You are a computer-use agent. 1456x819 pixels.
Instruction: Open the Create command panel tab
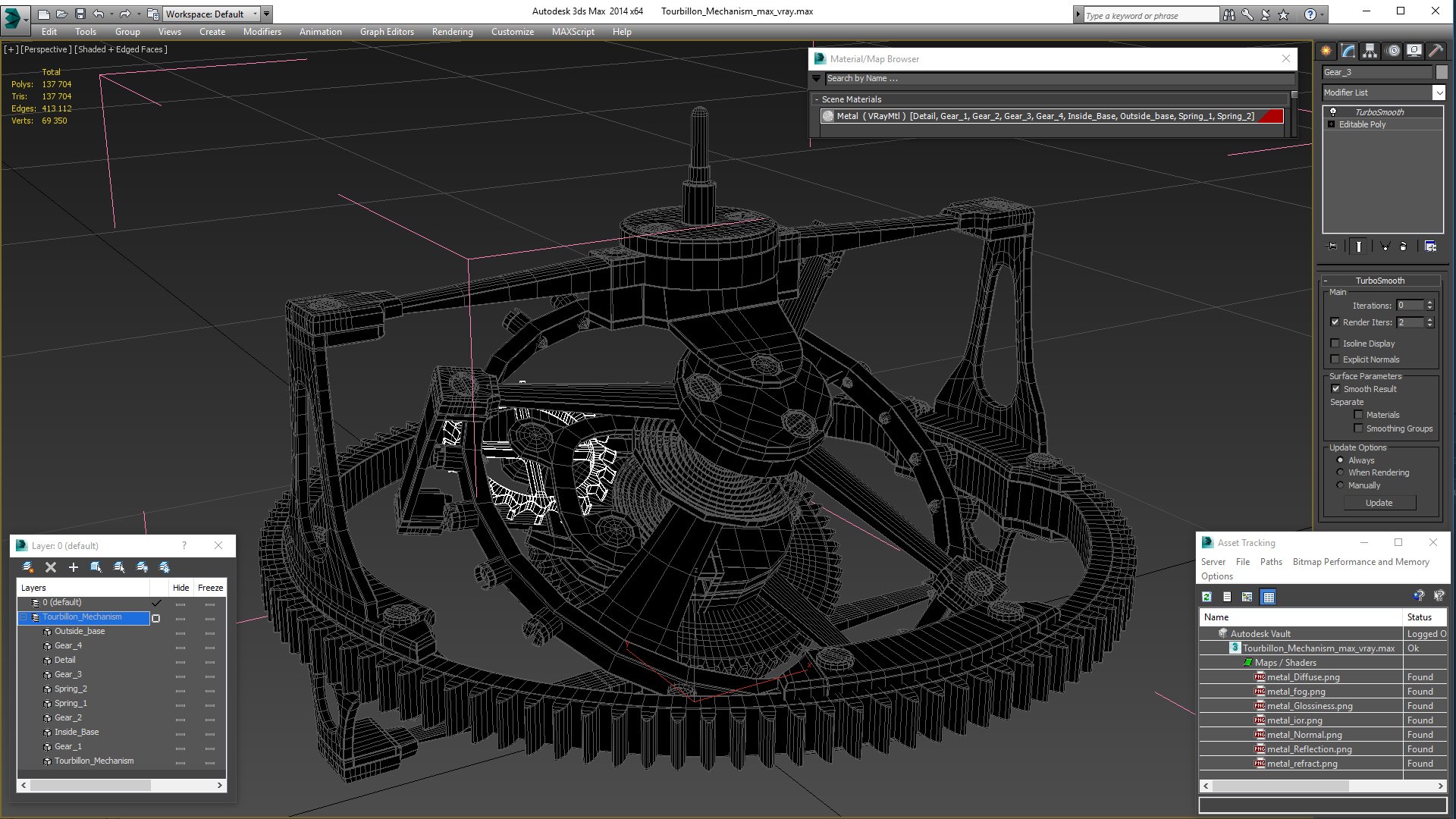pyautogui.click(x=1326, y=51)
